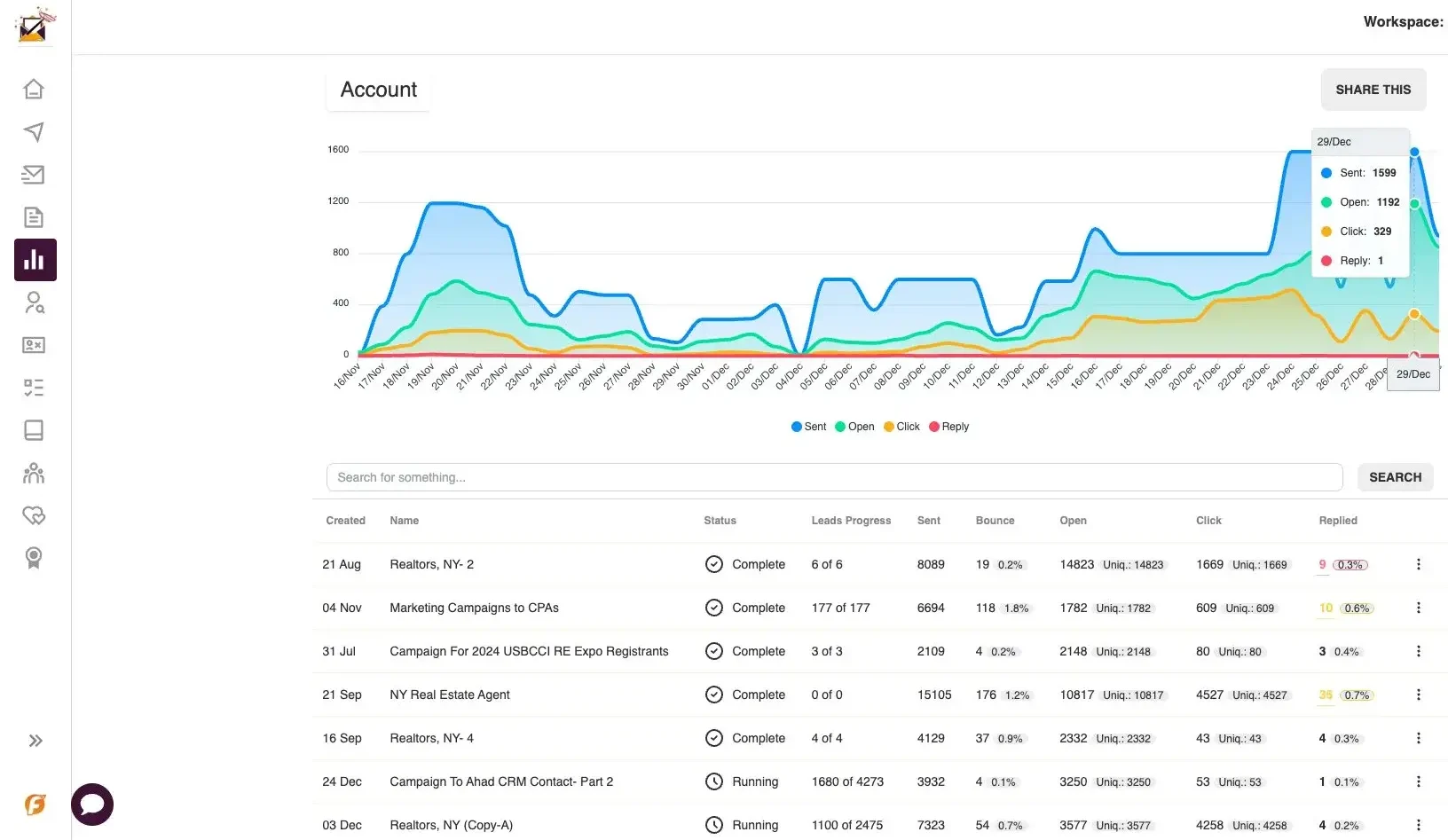Click the SHARE THIS button
Screen dimensions: 1448x840
click(x=1373, y=90)
